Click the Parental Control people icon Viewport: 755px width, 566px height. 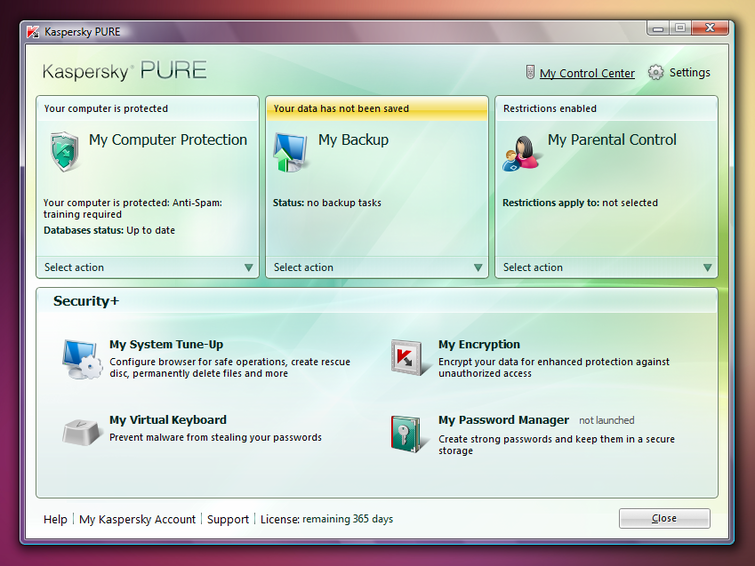point(521,154)
